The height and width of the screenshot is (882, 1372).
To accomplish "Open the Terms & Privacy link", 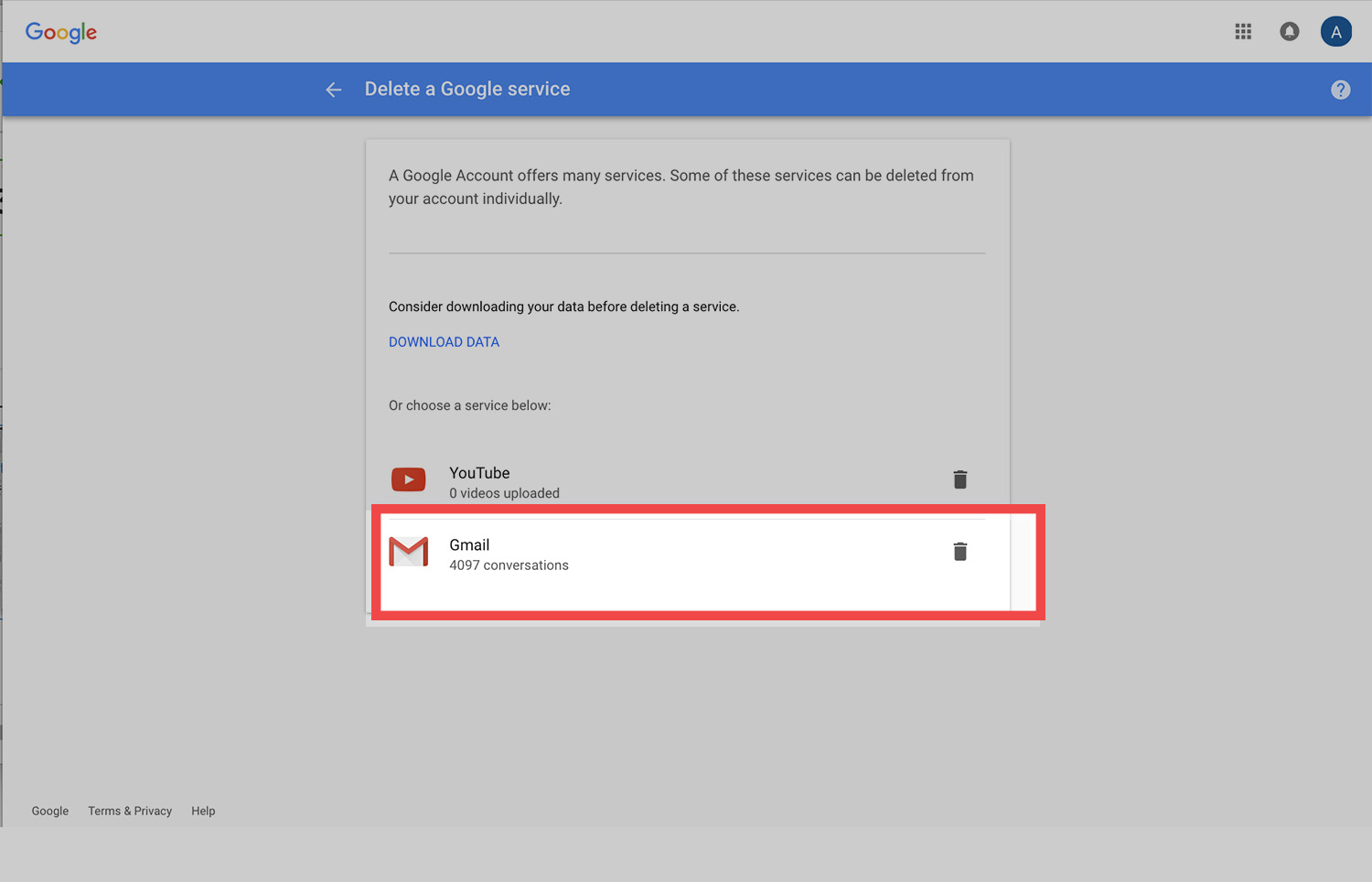I will (x=130, y=811).
